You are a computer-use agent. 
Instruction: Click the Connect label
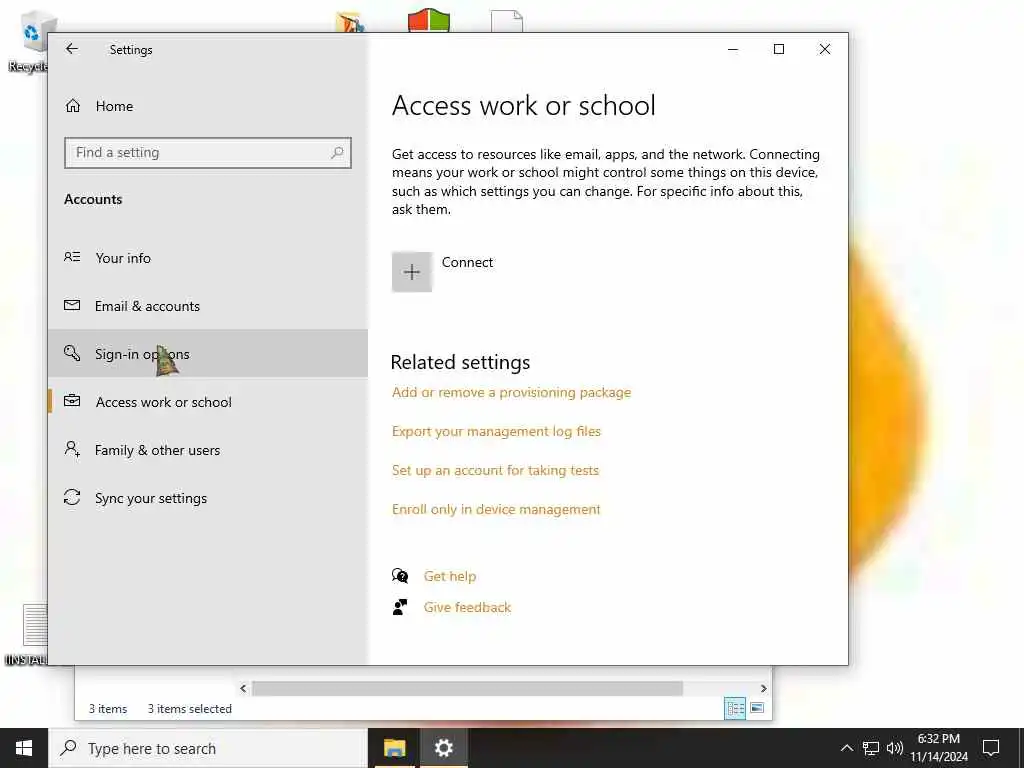coord(467,263)
